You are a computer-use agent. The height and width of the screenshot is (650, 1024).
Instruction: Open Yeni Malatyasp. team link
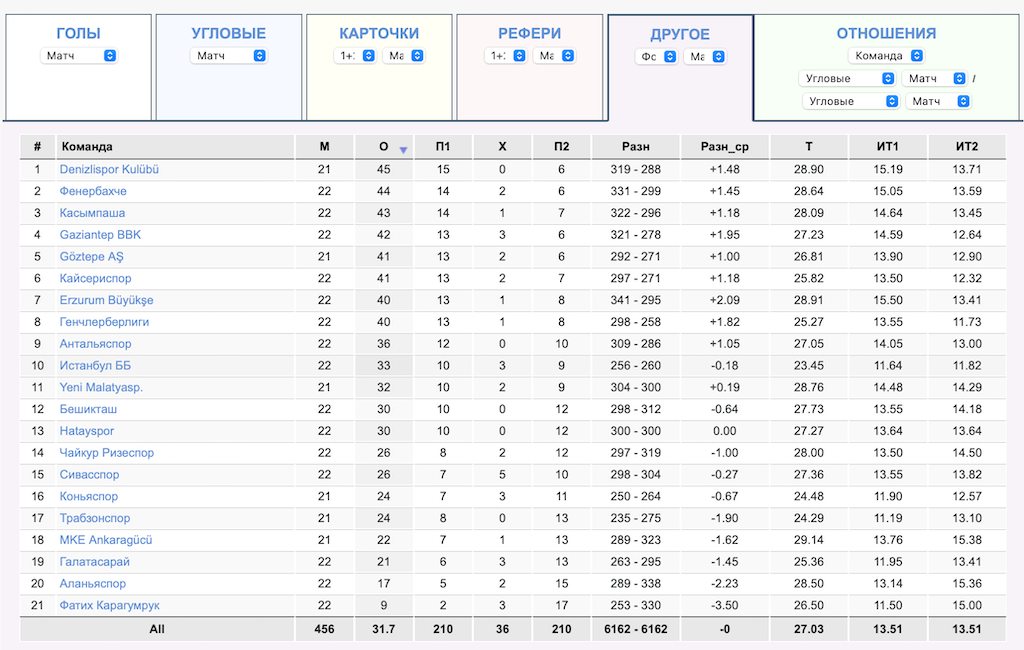click(101, 387)
